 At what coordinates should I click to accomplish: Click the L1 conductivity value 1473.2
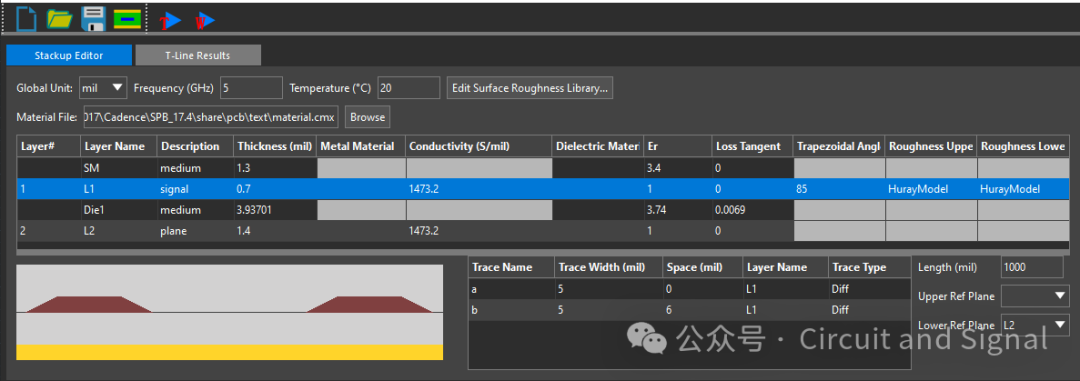(x=479, y=189)
